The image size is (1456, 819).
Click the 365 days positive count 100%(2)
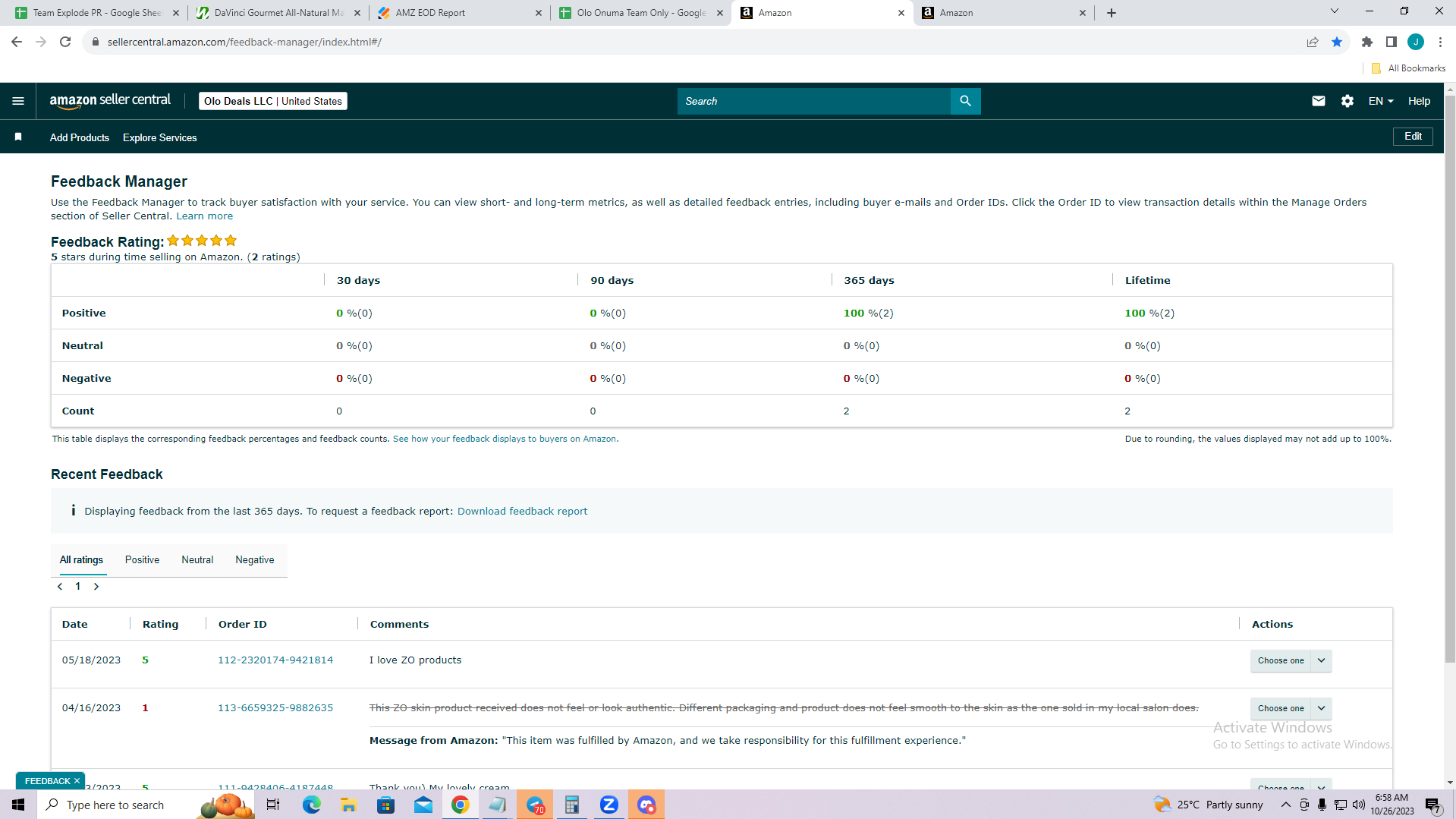point(868,313)
